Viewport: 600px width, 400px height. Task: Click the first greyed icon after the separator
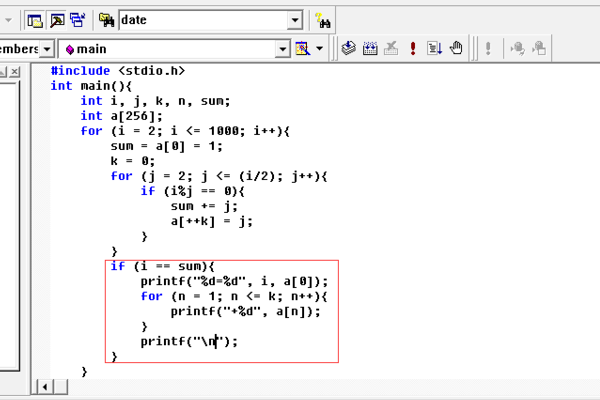[x=518, y=49]
